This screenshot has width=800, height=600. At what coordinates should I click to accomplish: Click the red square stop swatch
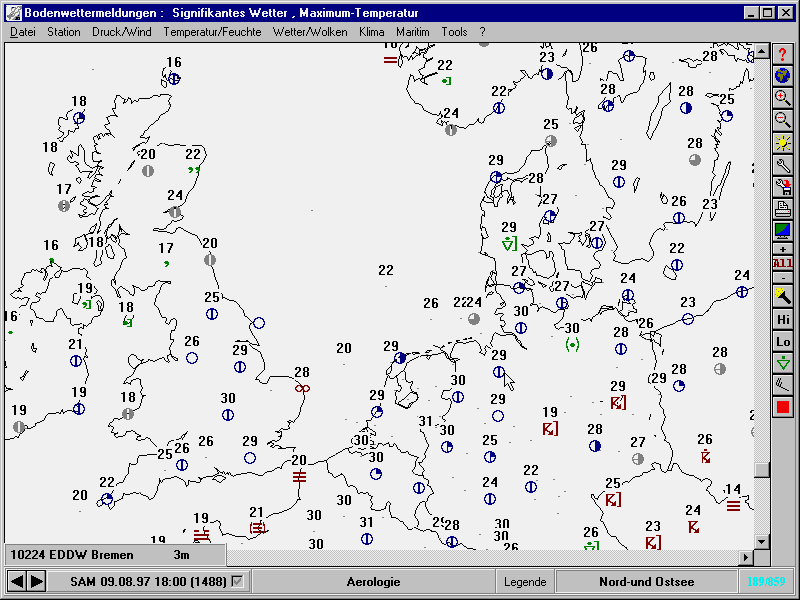tap(783, 407)
